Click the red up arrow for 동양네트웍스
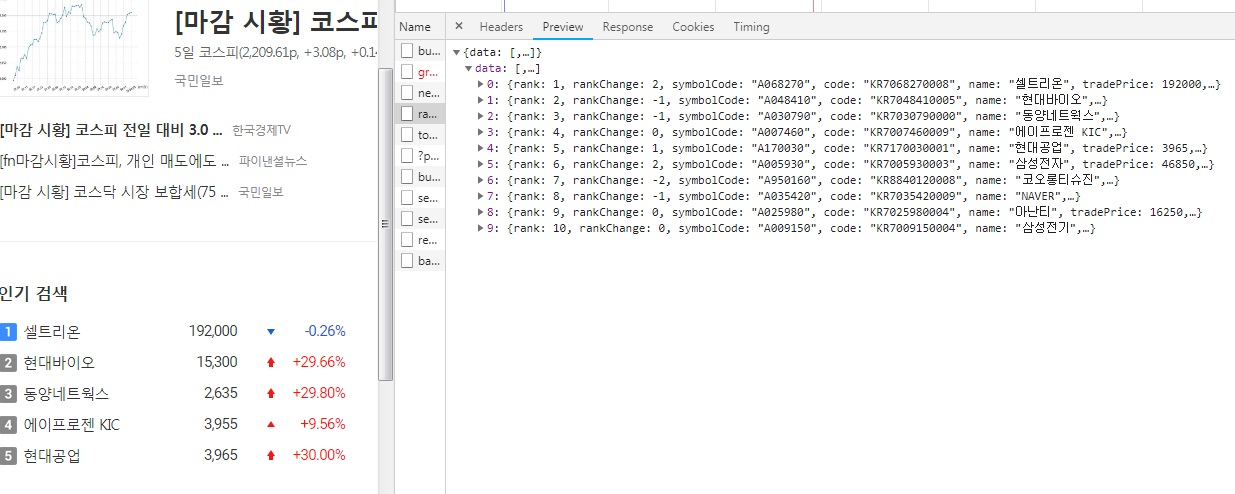Viewport: 1235px width, 494px height. pos(270,393)
